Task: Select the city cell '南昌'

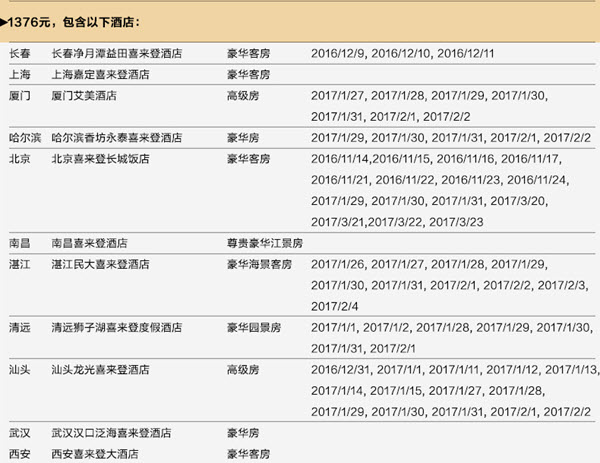Action: point(20,243)
